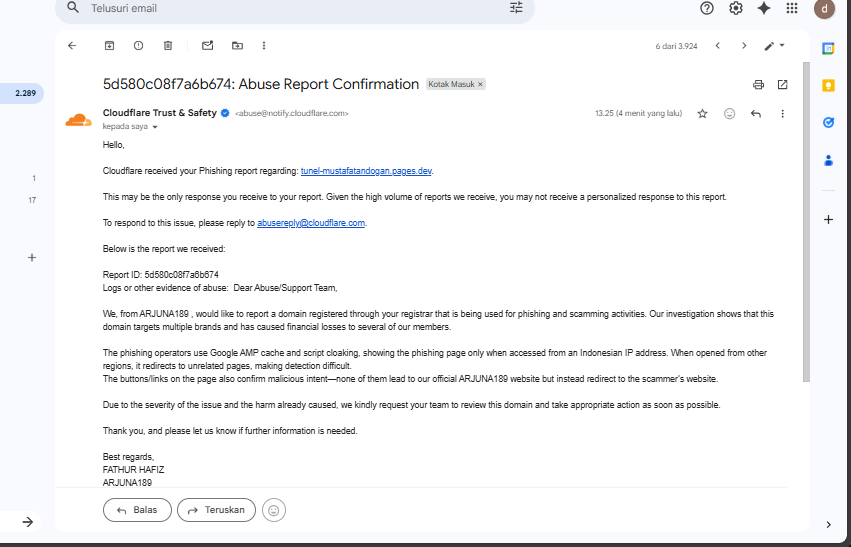Click the timestamp 13.25 (4 menit yang lalu)
This screenshot has width=851, height=547.
638,113
